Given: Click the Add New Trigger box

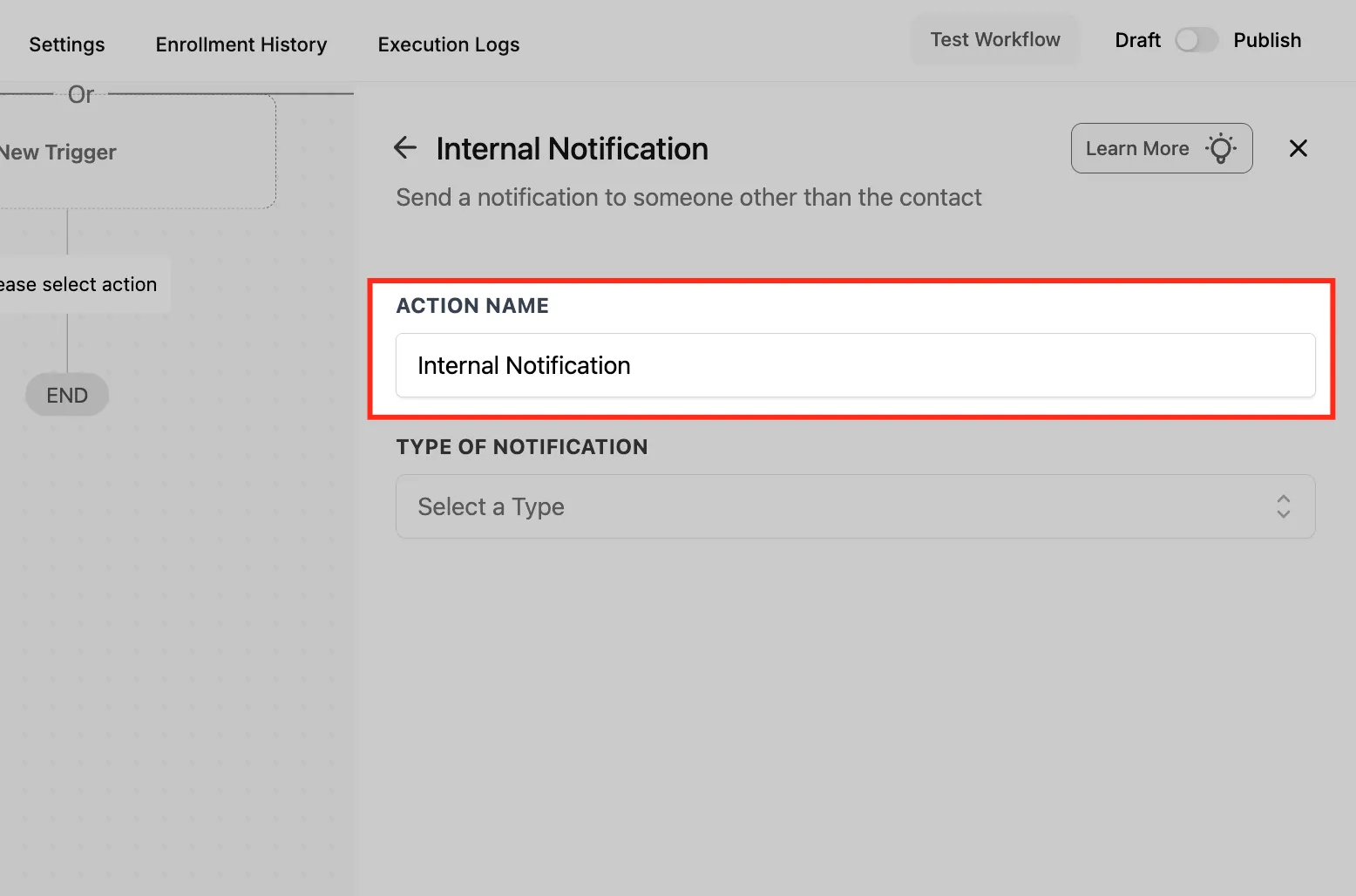Looking at the screenshot, I should (x=137, y=152).
